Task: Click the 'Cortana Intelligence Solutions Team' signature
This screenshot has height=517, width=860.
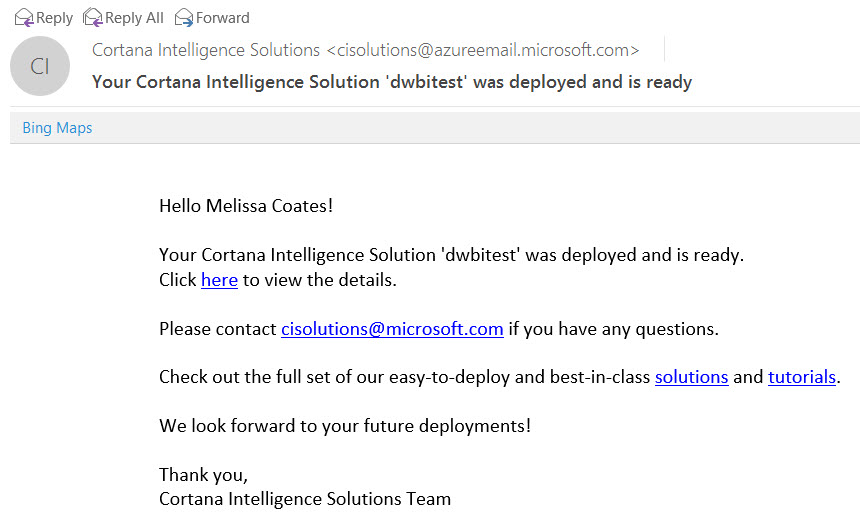Action: tap(305, 499)
